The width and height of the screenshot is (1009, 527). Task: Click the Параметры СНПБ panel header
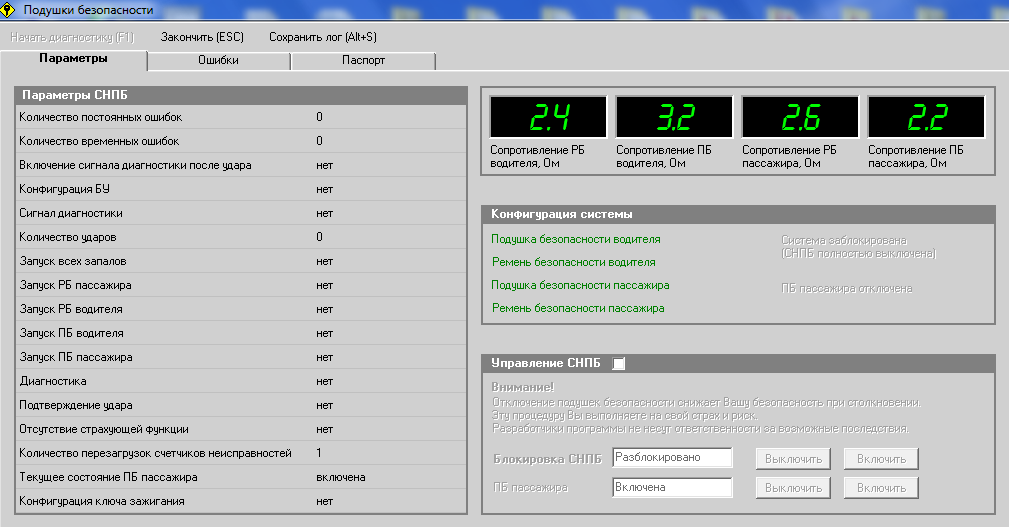tap(241, 95)
